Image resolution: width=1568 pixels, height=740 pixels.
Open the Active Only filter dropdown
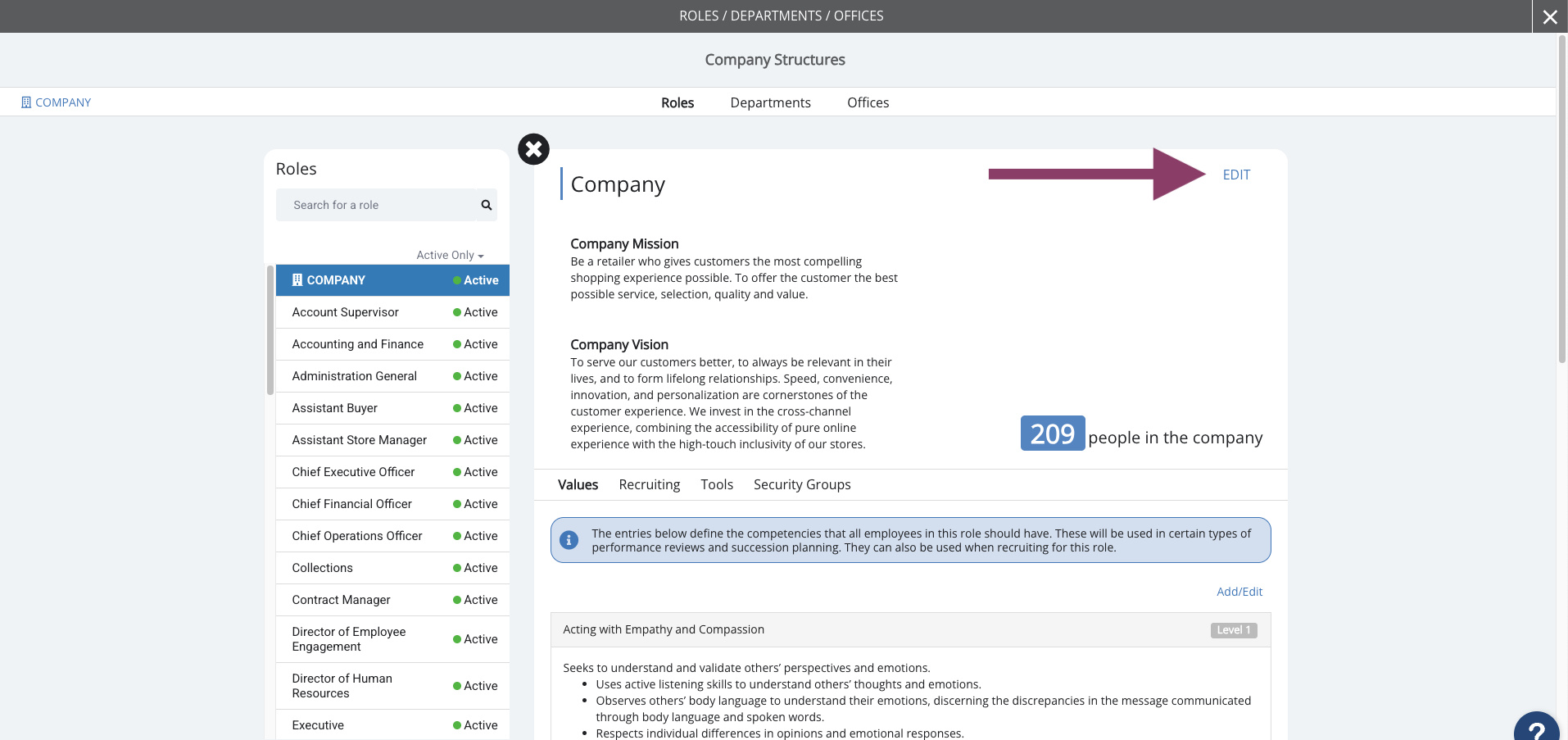click(x=450, y=255)
